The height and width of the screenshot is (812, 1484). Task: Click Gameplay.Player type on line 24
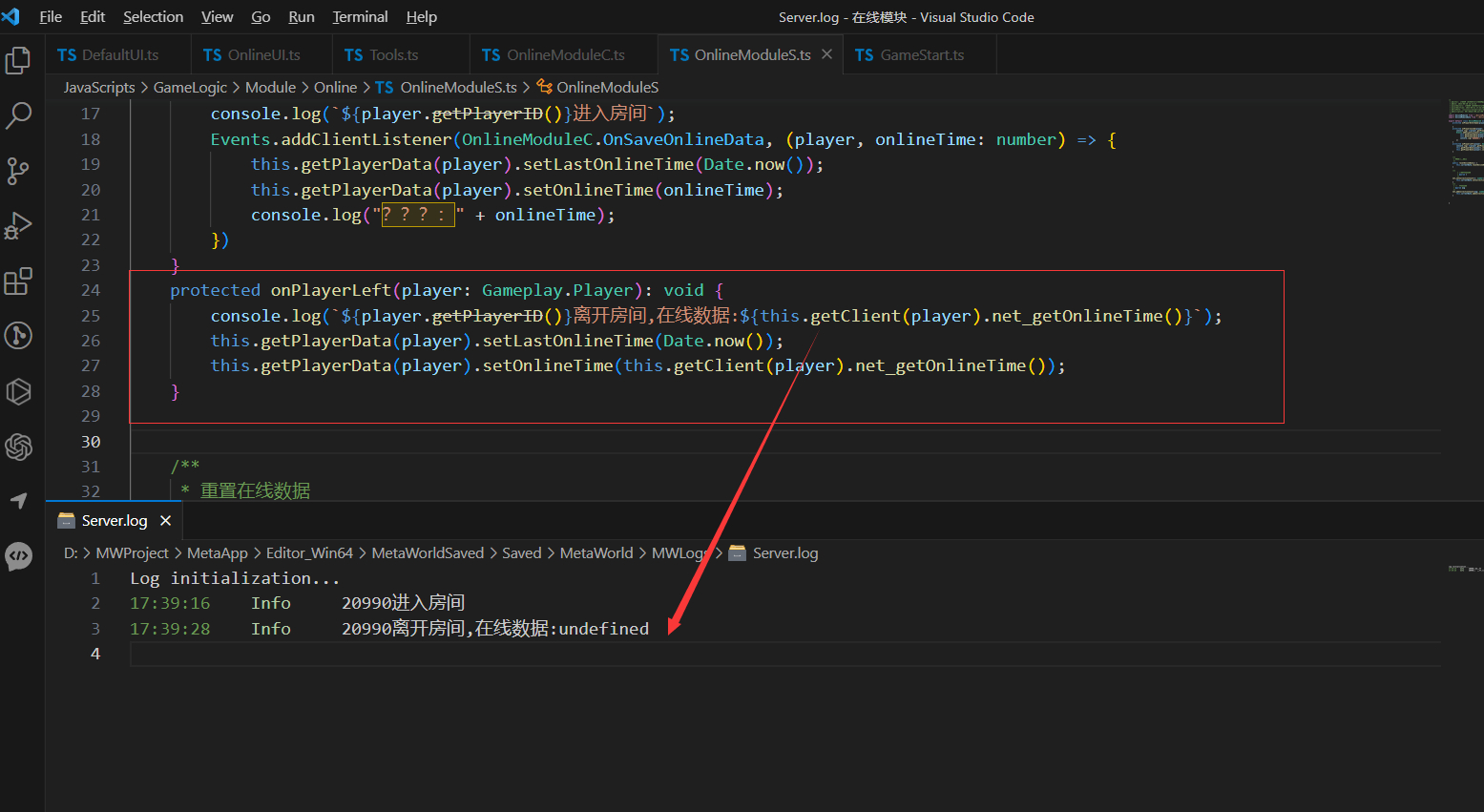pyautogui.click(x=557, y=290)
